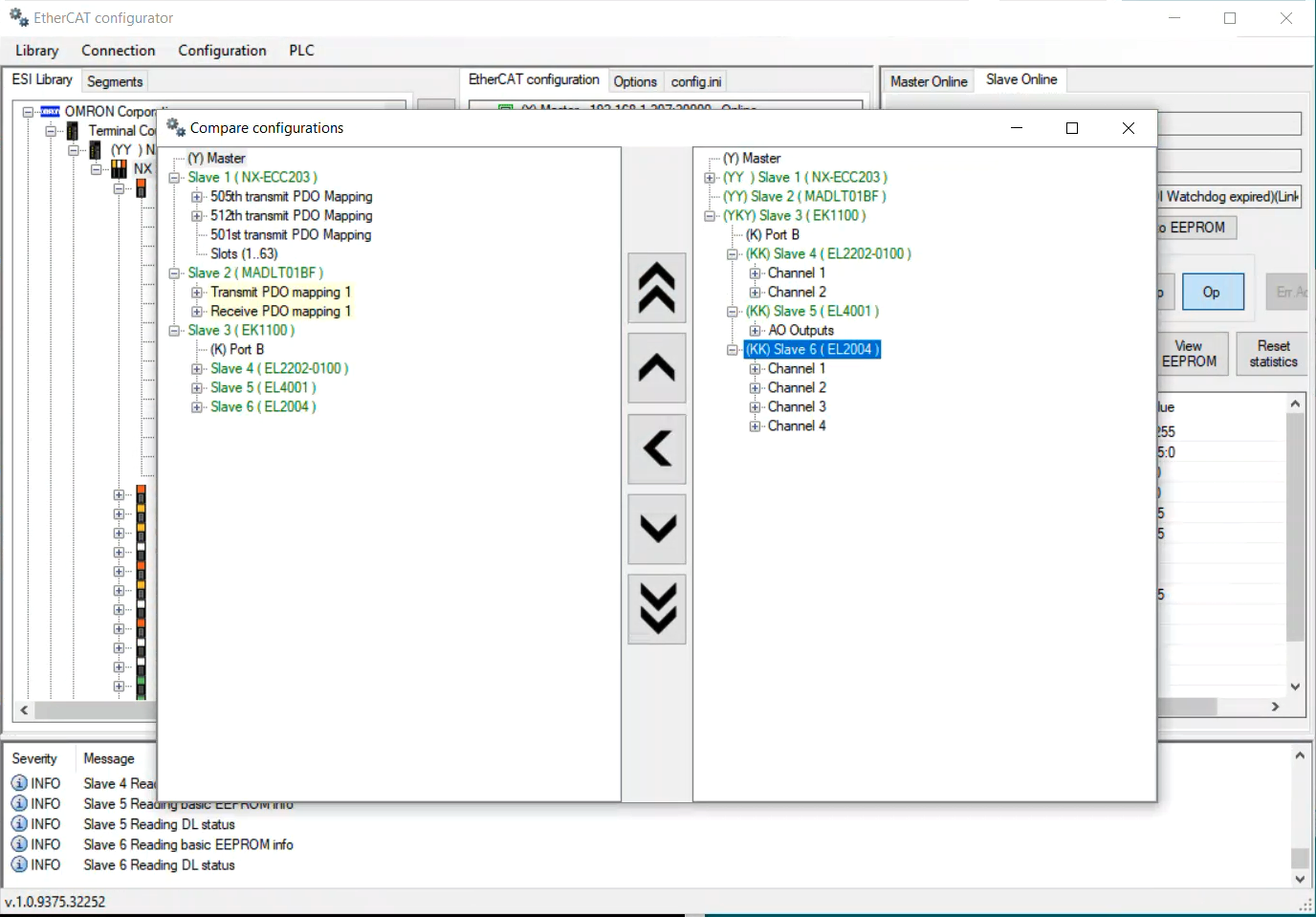Expand Slave 4 (EL2202-0100) in left tree
1316x917 pixels.
(x=197, y=369)
